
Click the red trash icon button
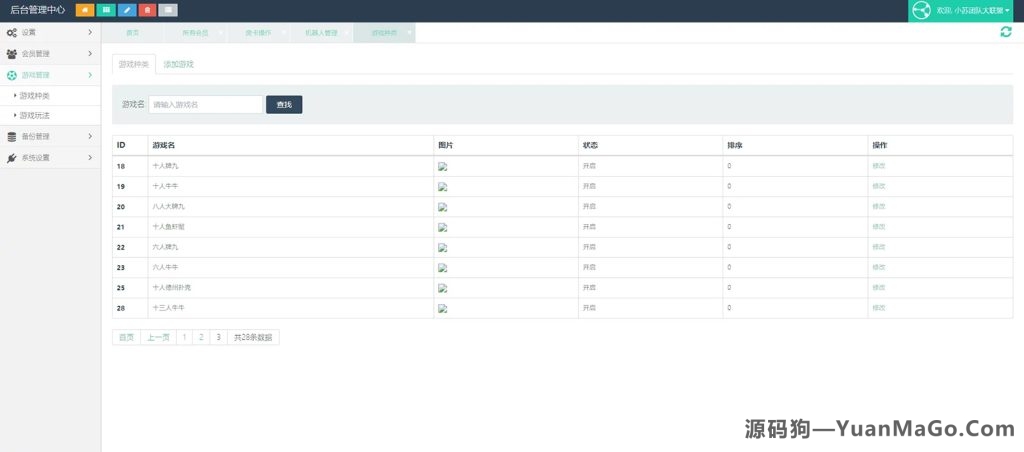(x=147, y=10)
